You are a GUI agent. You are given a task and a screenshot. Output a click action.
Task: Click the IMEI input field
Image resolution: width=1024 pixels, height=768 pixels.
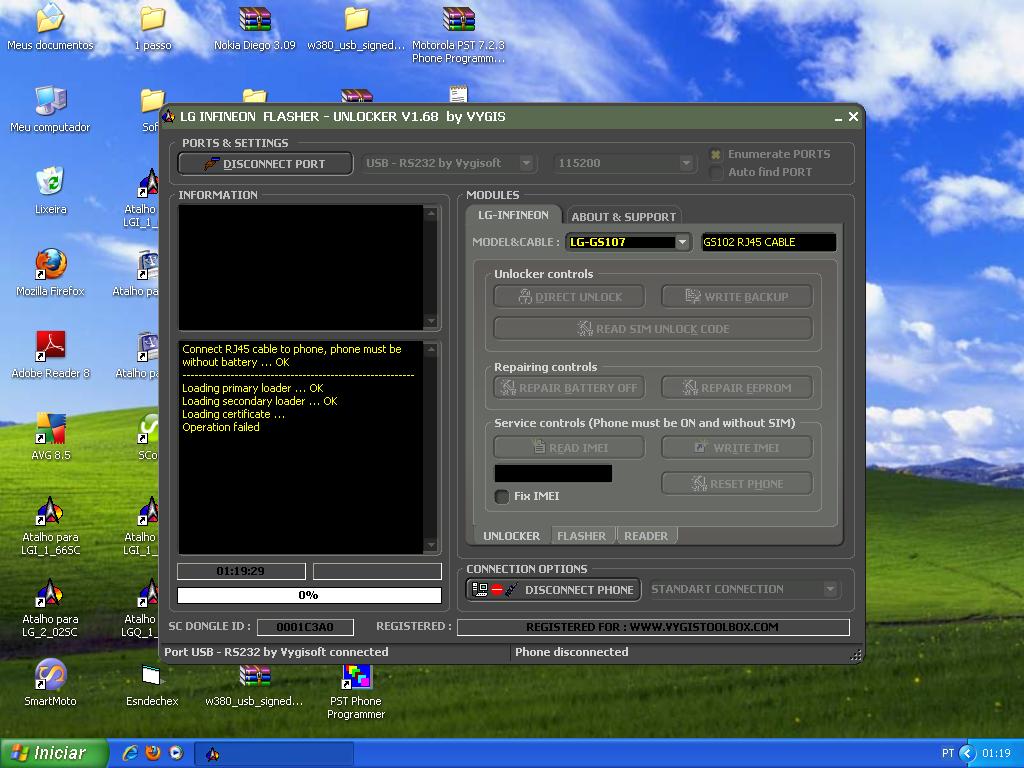click(x=553, y=473)
